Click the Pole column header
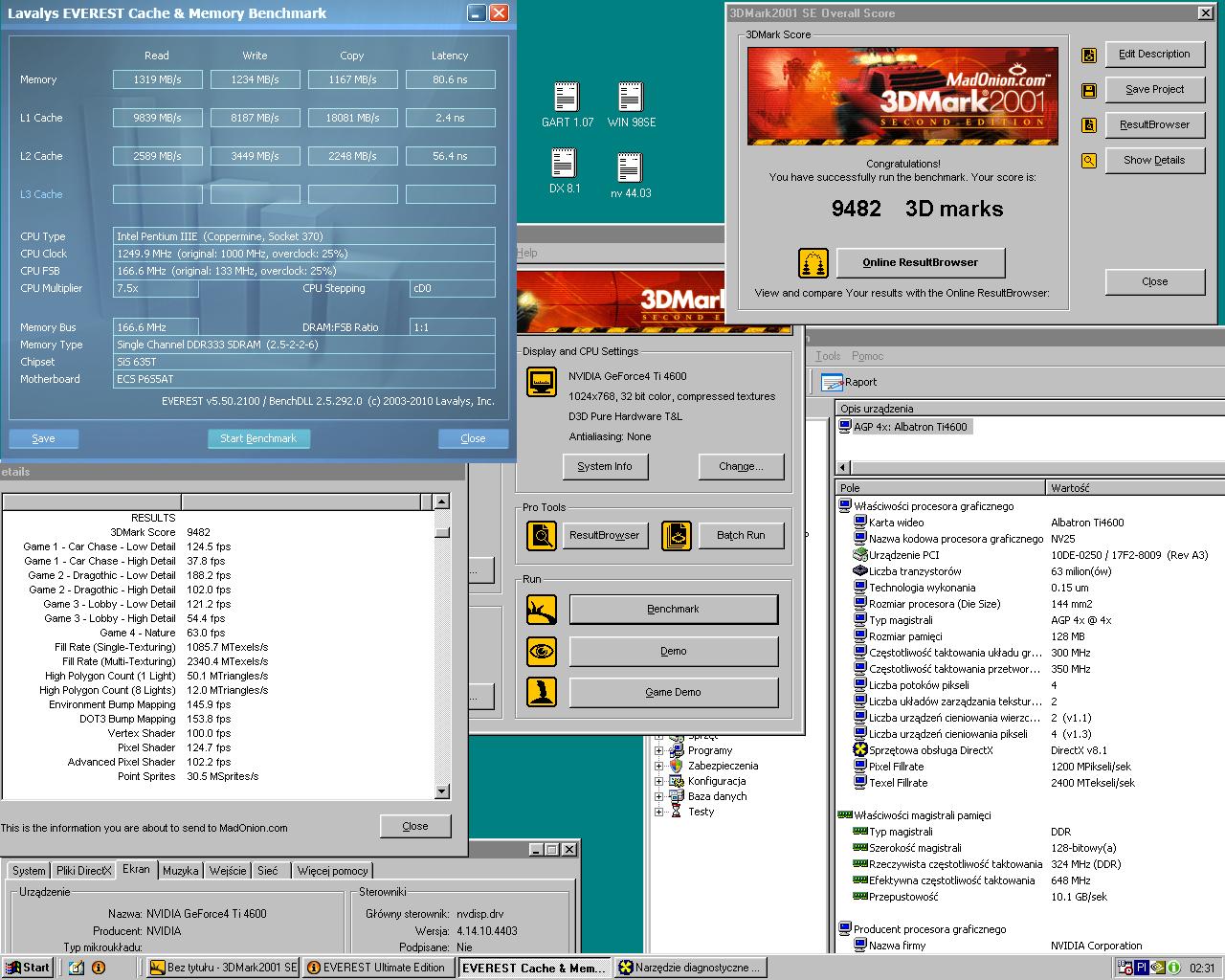The height and width of the screenshot is (980, 1225). [x=940, y=487]
